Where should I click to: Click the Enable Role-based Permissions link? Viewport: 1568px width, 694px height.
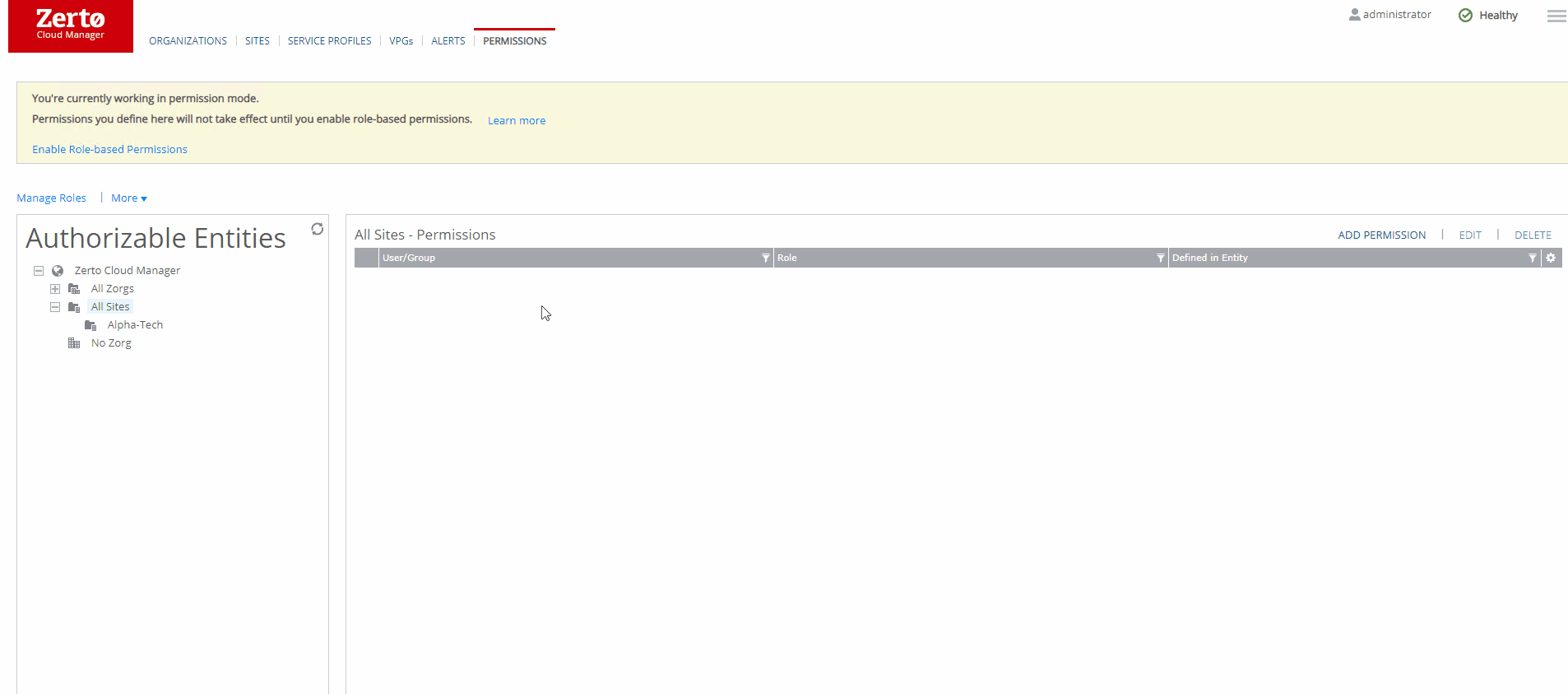click(x=109, y=149)
